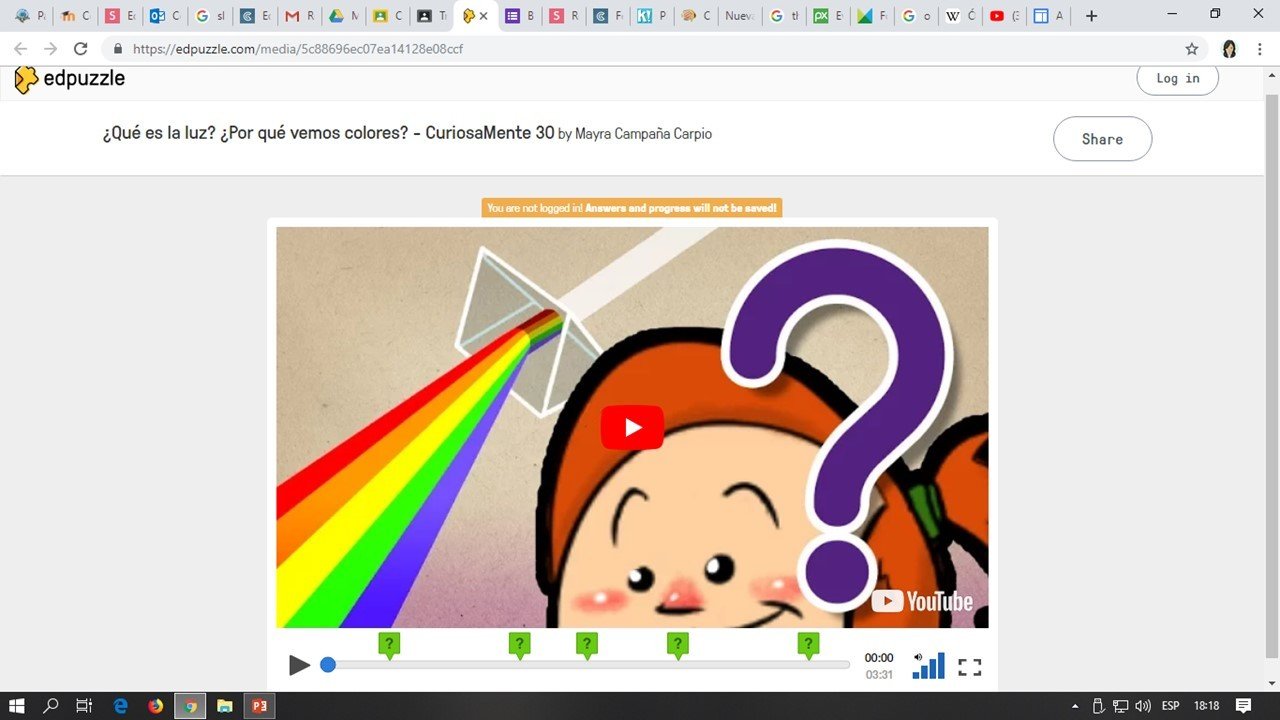Click the Share button
Screen dimensions: 1280x720
[1102, 139]
